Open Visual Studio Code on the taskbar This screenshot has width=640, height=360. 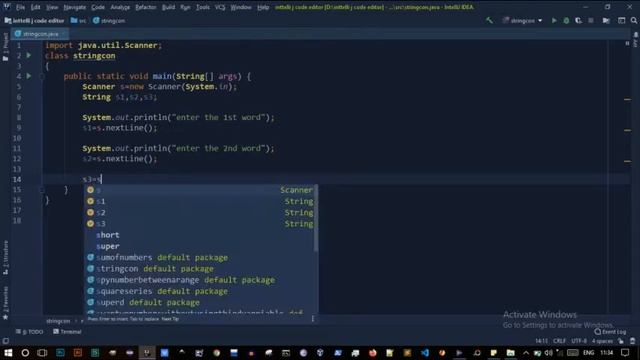424,353
